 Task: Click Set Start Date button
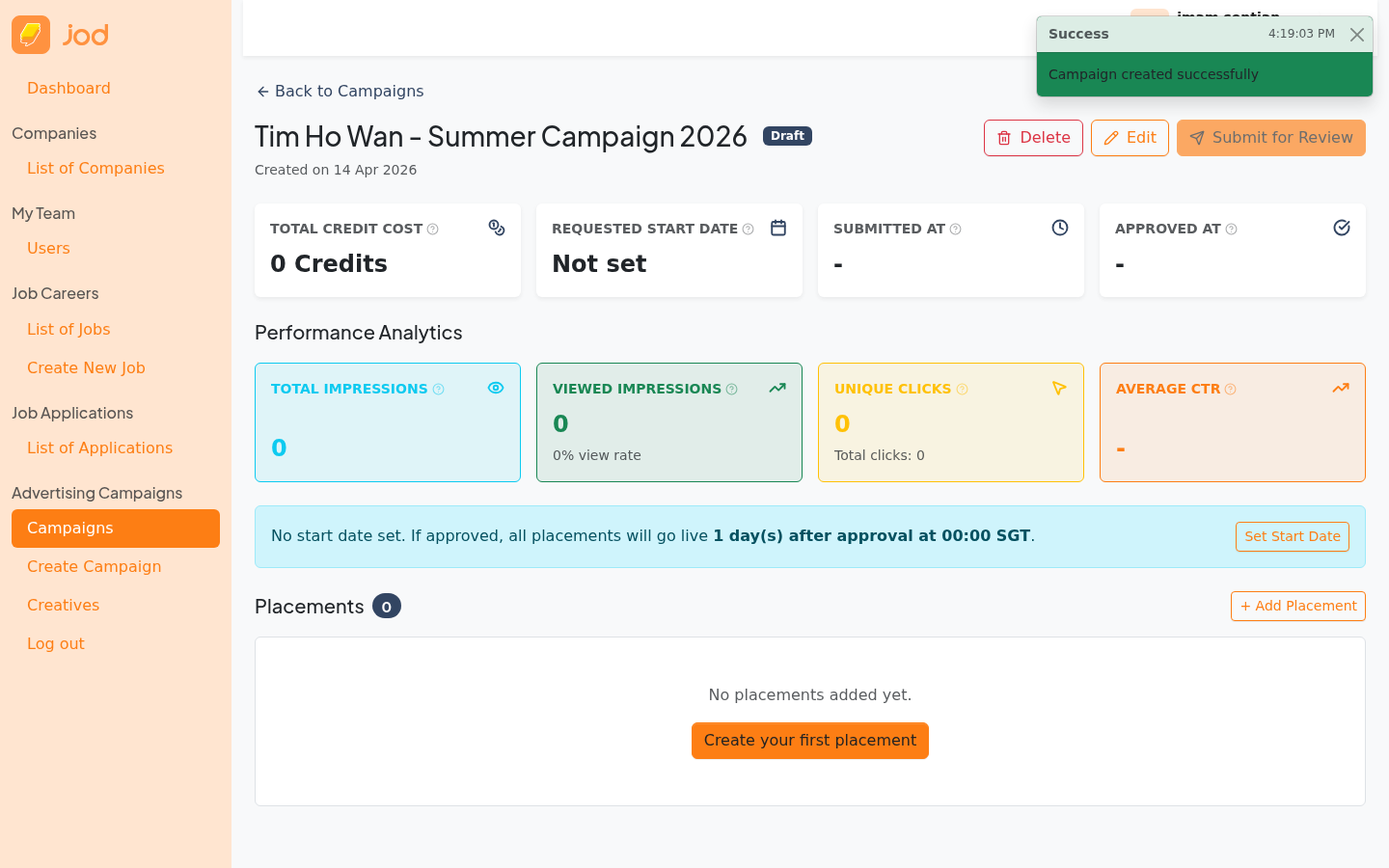pos(1293,537)
